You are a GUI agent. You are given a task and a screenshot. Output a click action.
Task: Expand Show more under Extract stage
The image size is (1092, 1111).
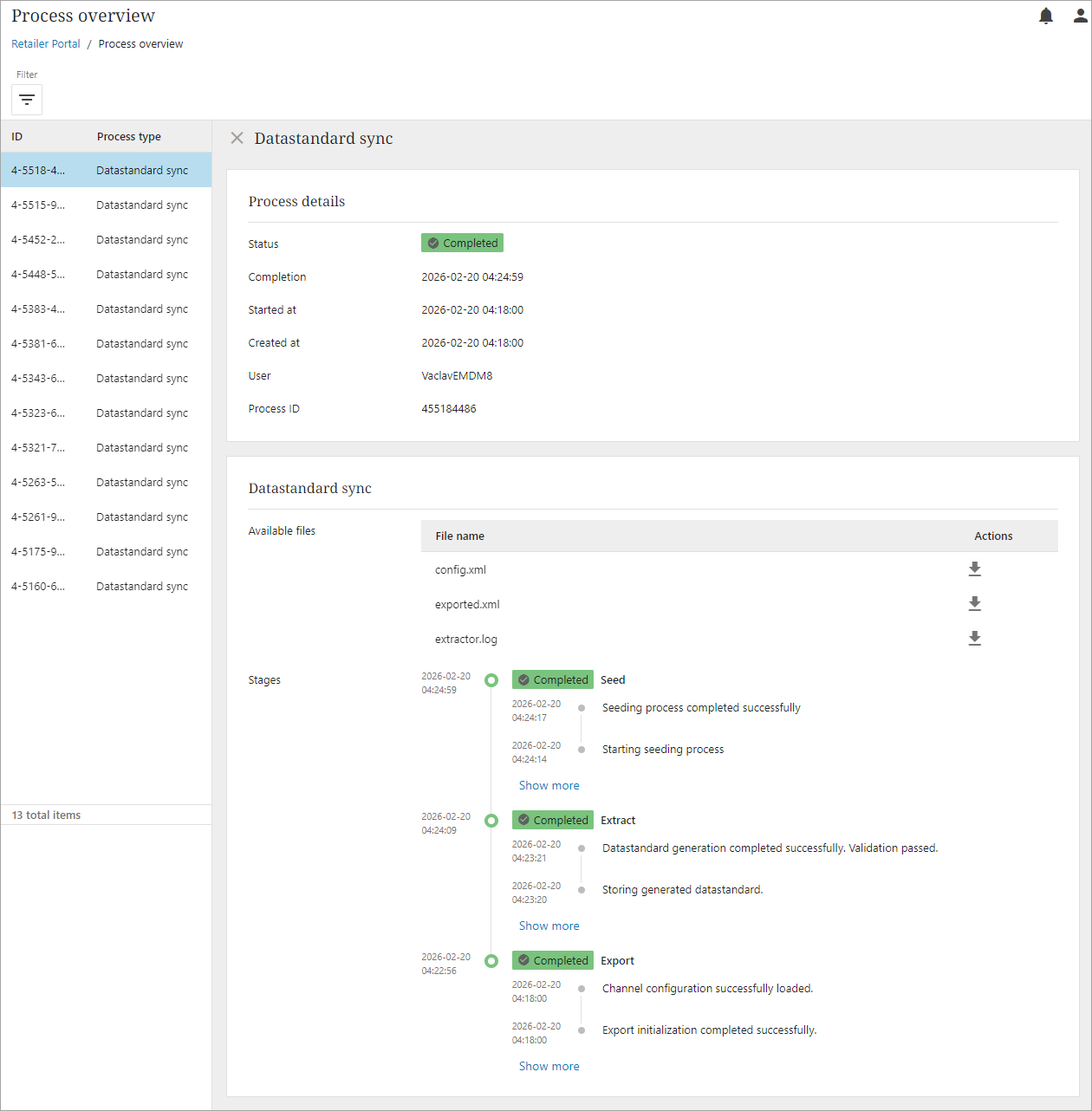pos(549,926)
